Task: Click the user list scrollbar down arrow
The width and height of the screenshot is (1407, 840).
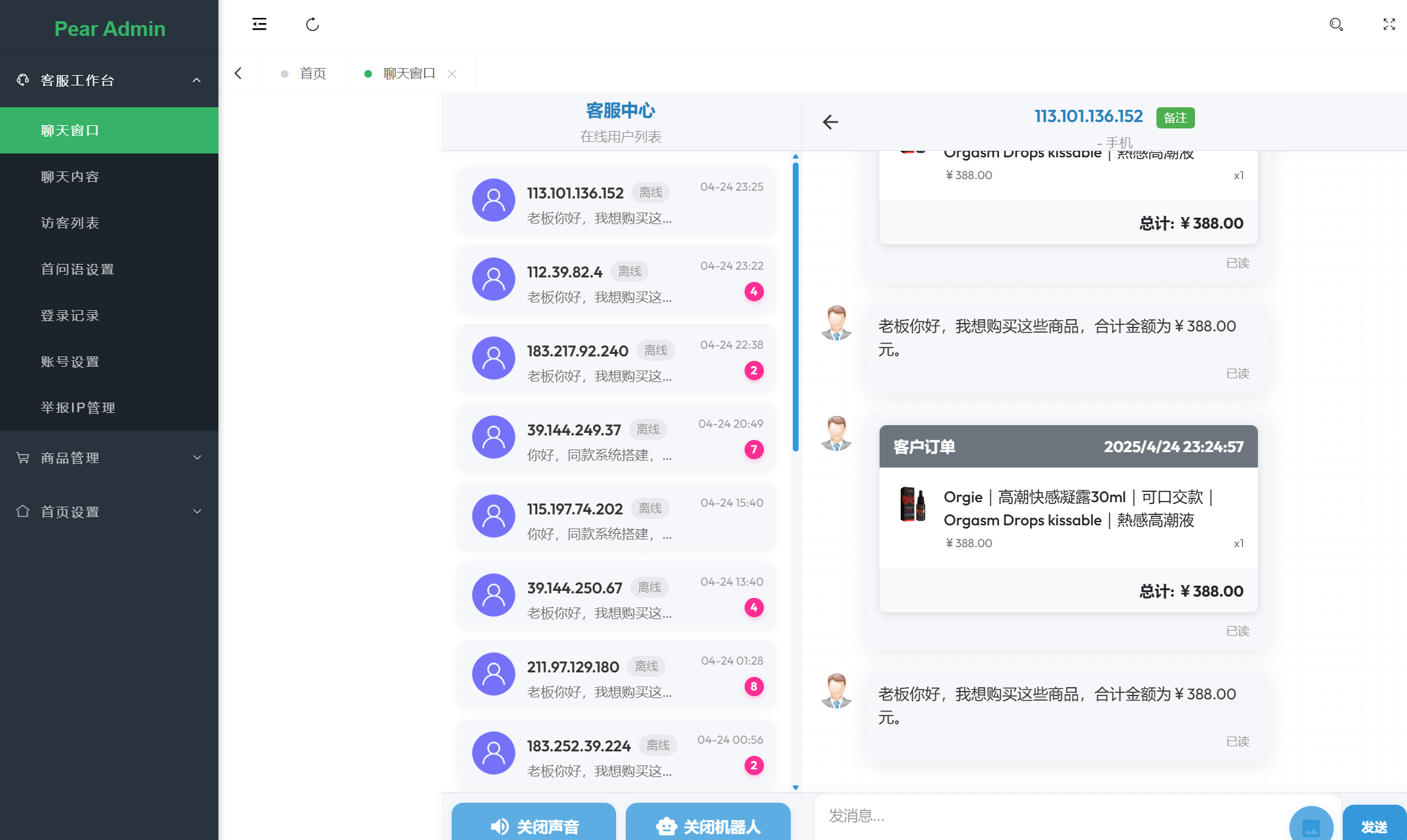Action: (795, 787)
